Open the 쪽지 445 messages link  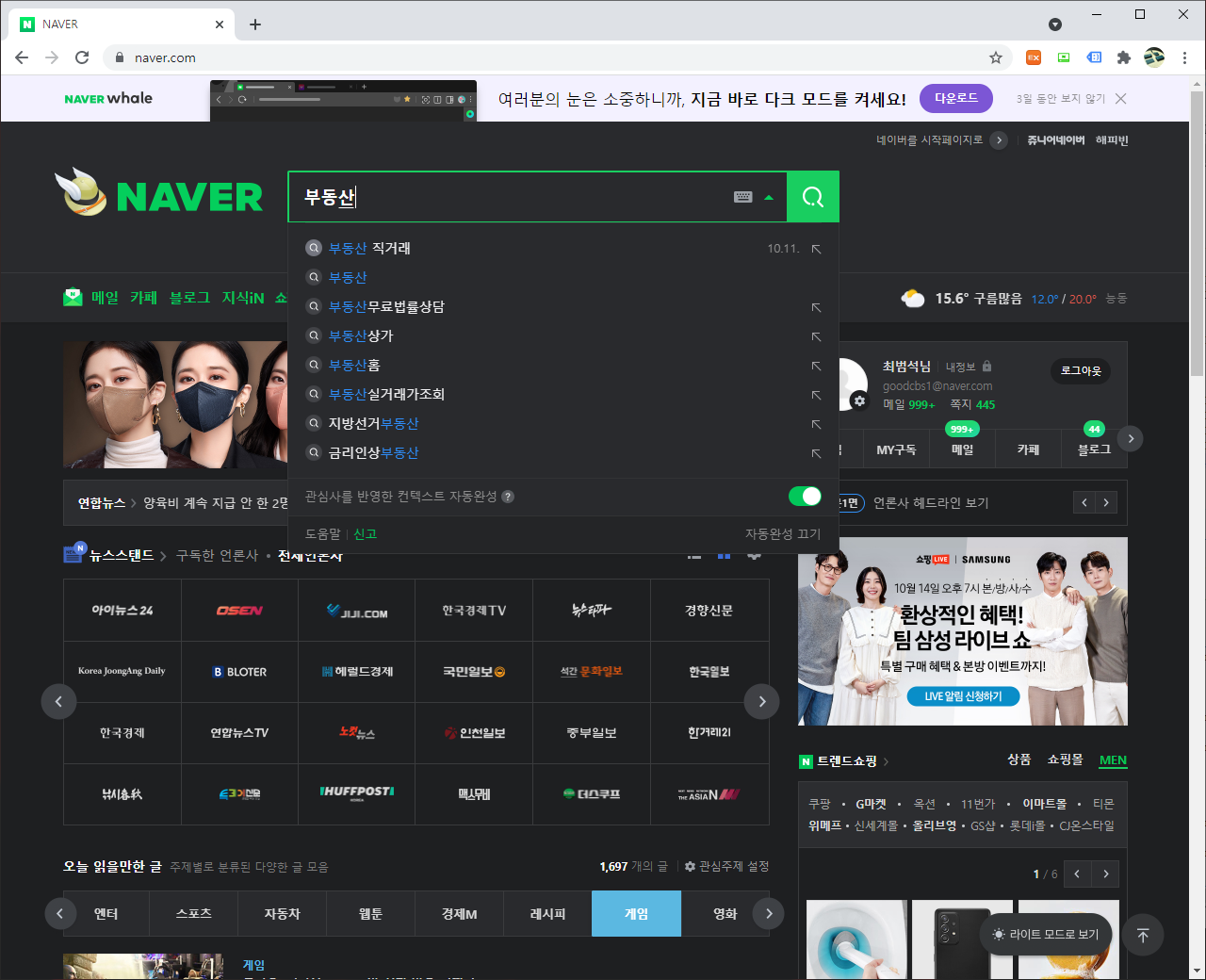pyautogui.click(x=972, y=404)
